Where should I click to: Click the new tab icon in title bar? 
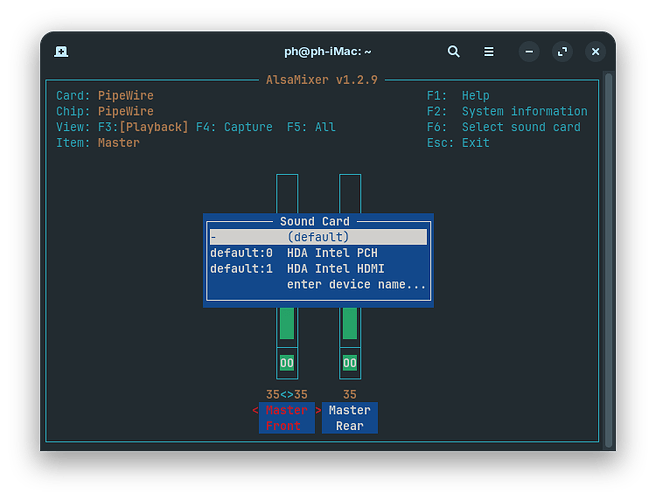(x=62, y=51)
